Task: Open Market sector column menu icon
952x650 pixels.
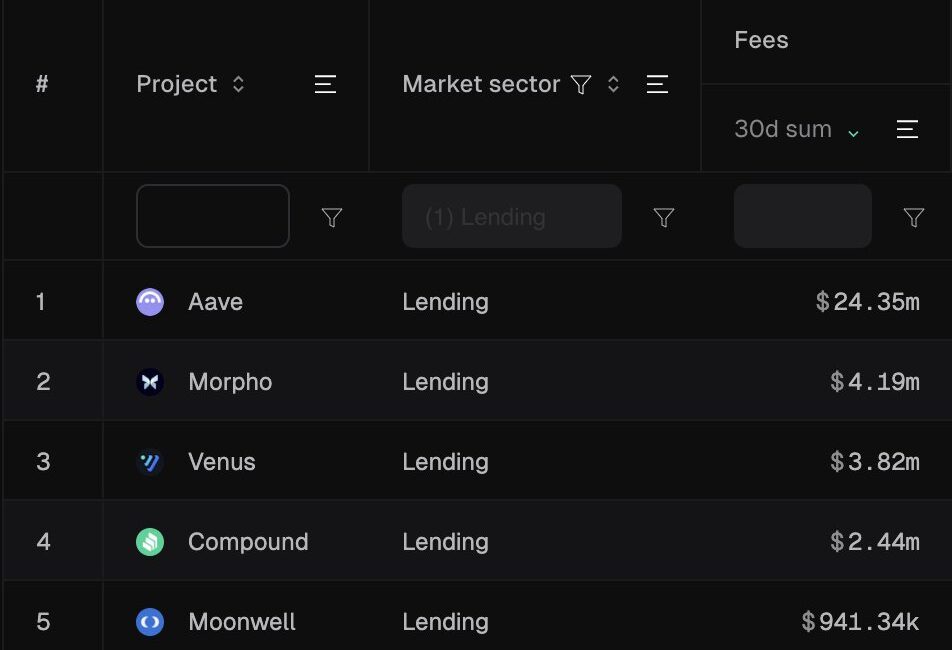Action: pyautogui.click(x=658, y=84)
